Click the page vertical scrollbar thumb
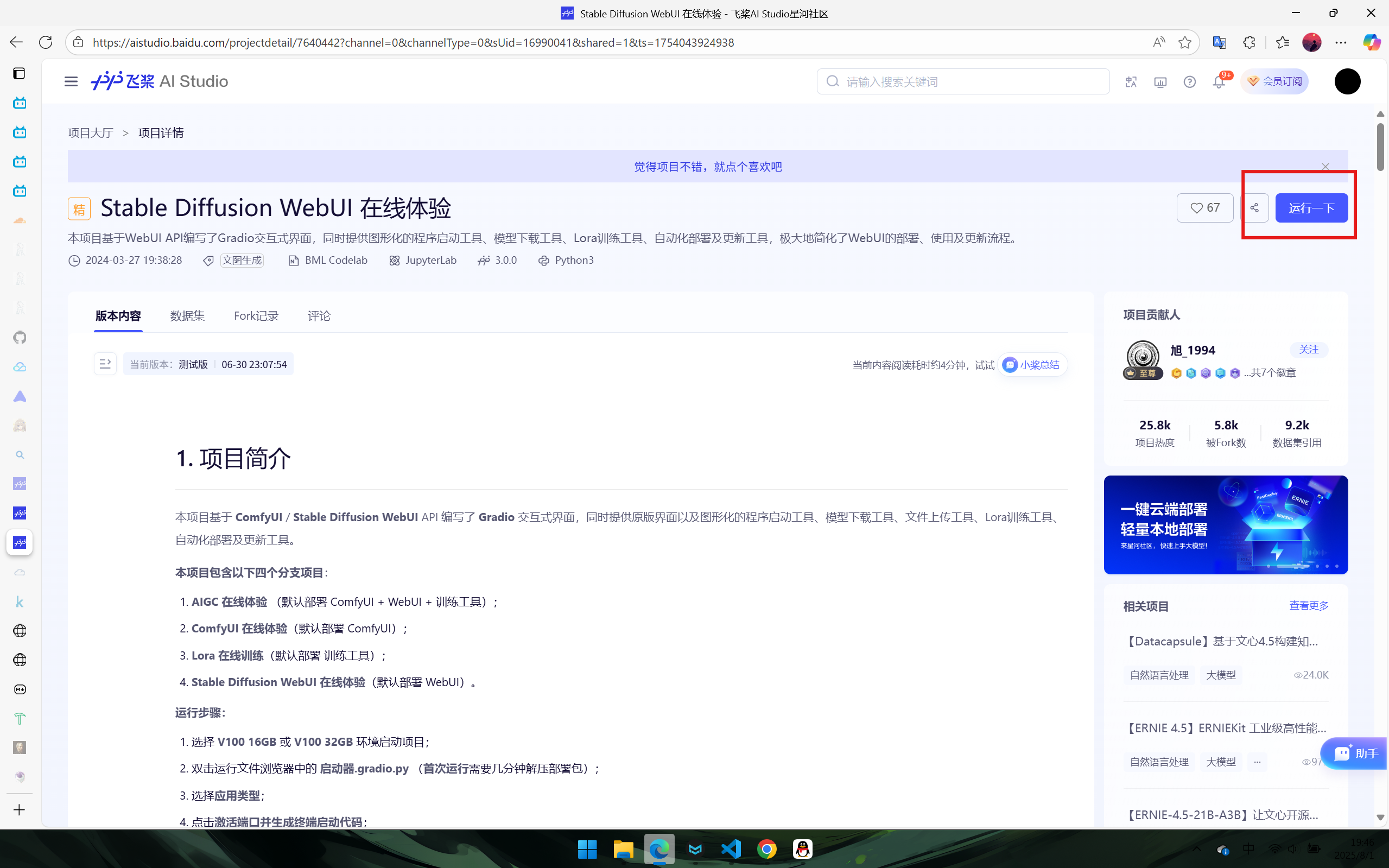 point(1380,147)
